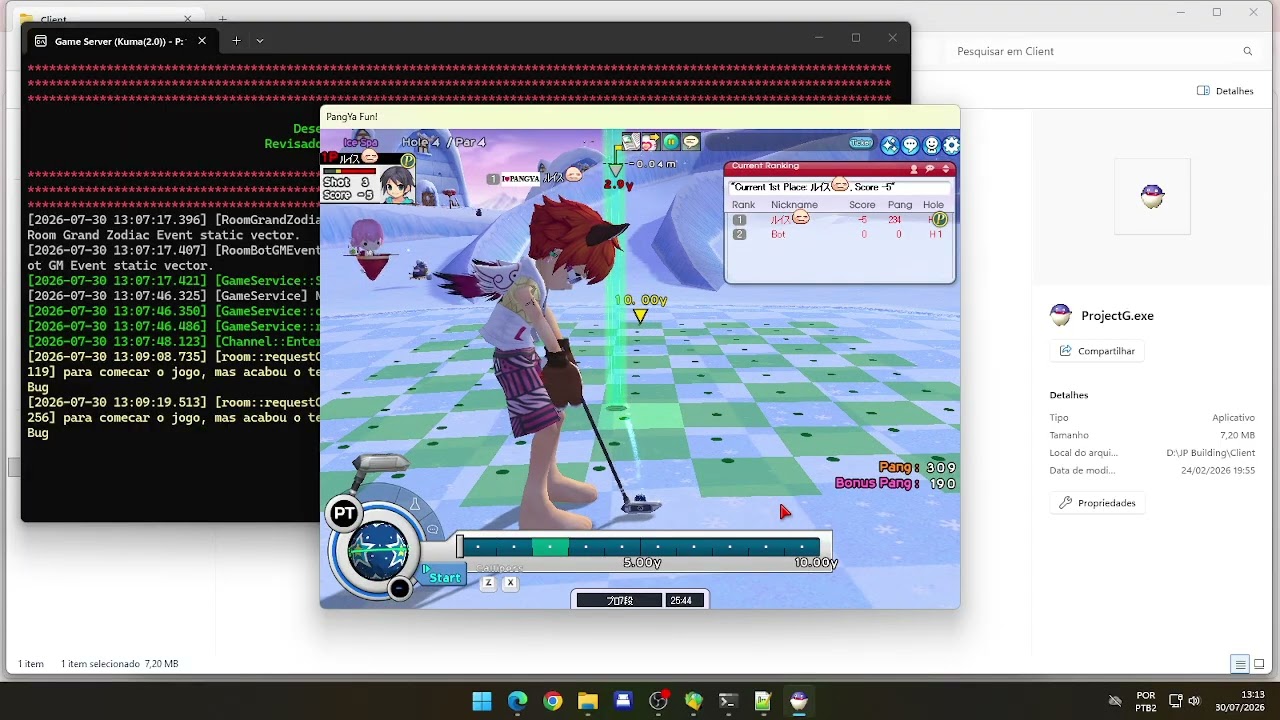Open the scorecard icon in PangYa top toolbar
The height and width of the screenshot is (720, 1280).
tap(631, 142)
